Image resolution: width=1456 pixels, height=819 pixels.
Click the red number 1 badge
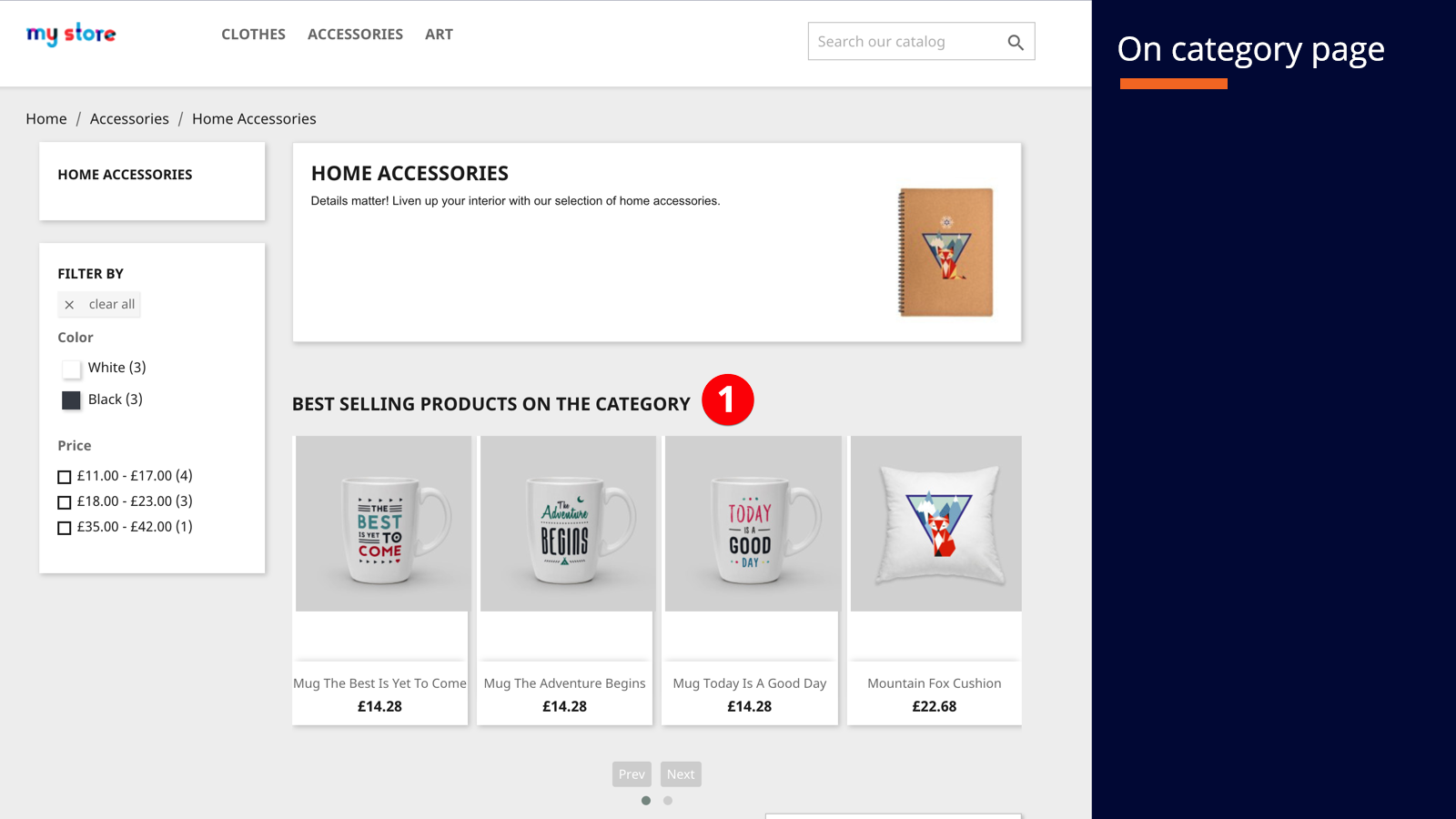click(x=728, y=399)
